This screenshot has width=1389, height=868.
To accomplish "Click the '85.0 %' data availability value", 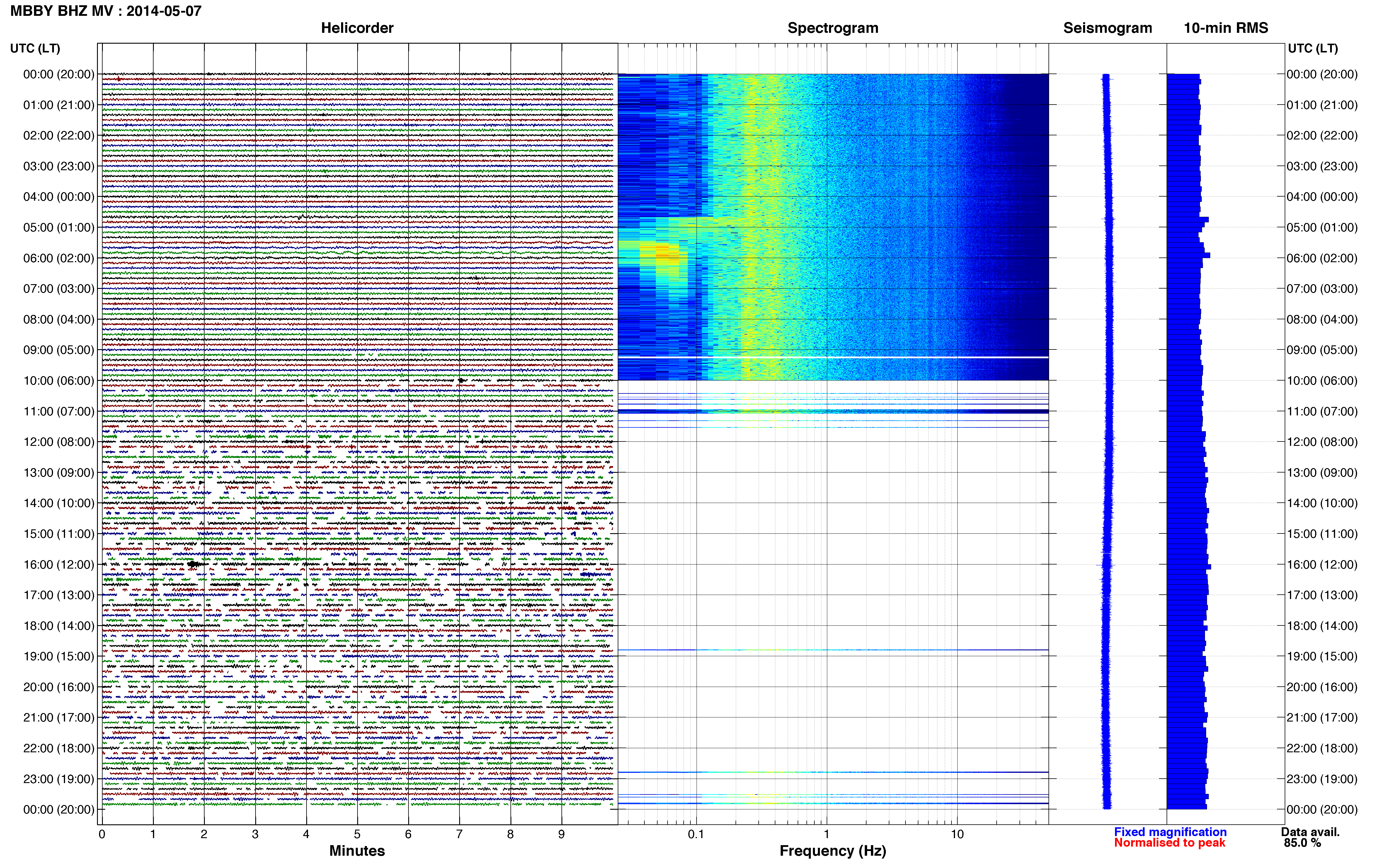I will coord(1303,843).
